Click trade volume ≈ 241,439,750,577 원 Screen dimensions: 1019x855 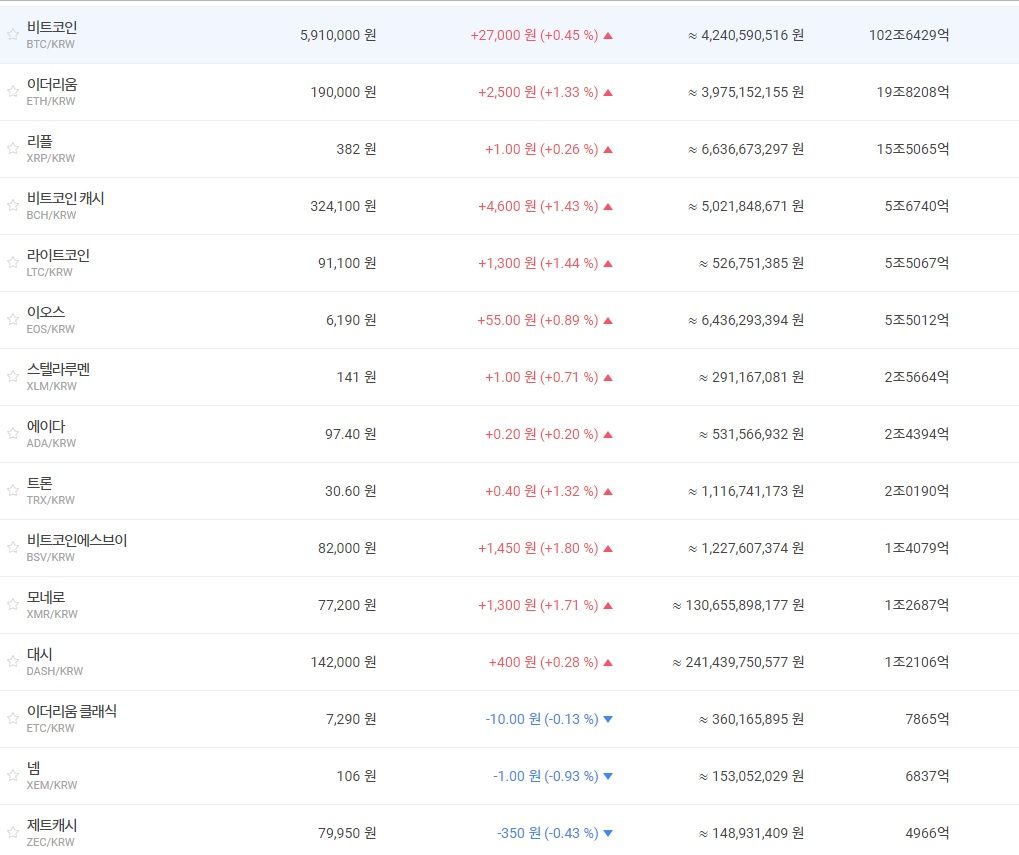pos(738,662)
